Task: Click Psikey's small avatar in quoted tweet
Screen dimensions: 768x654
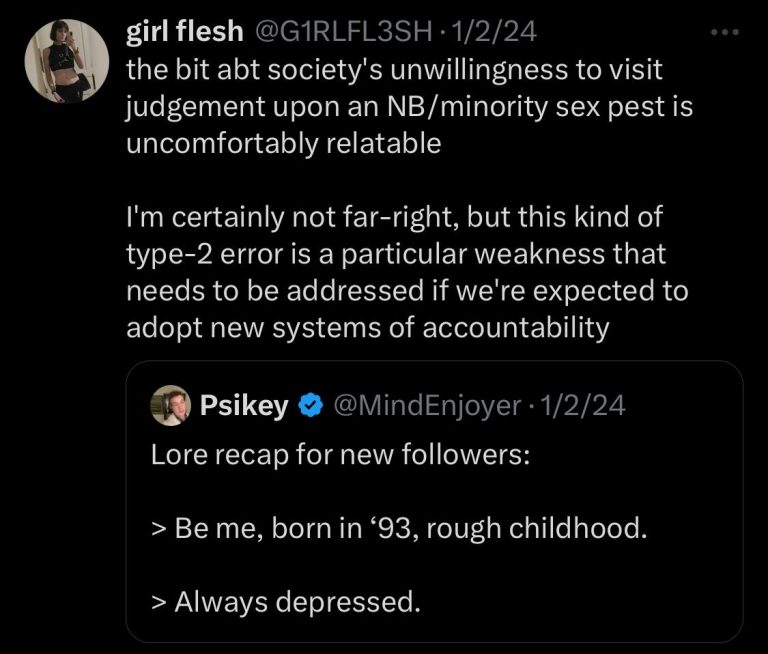Action: (171, 405)
